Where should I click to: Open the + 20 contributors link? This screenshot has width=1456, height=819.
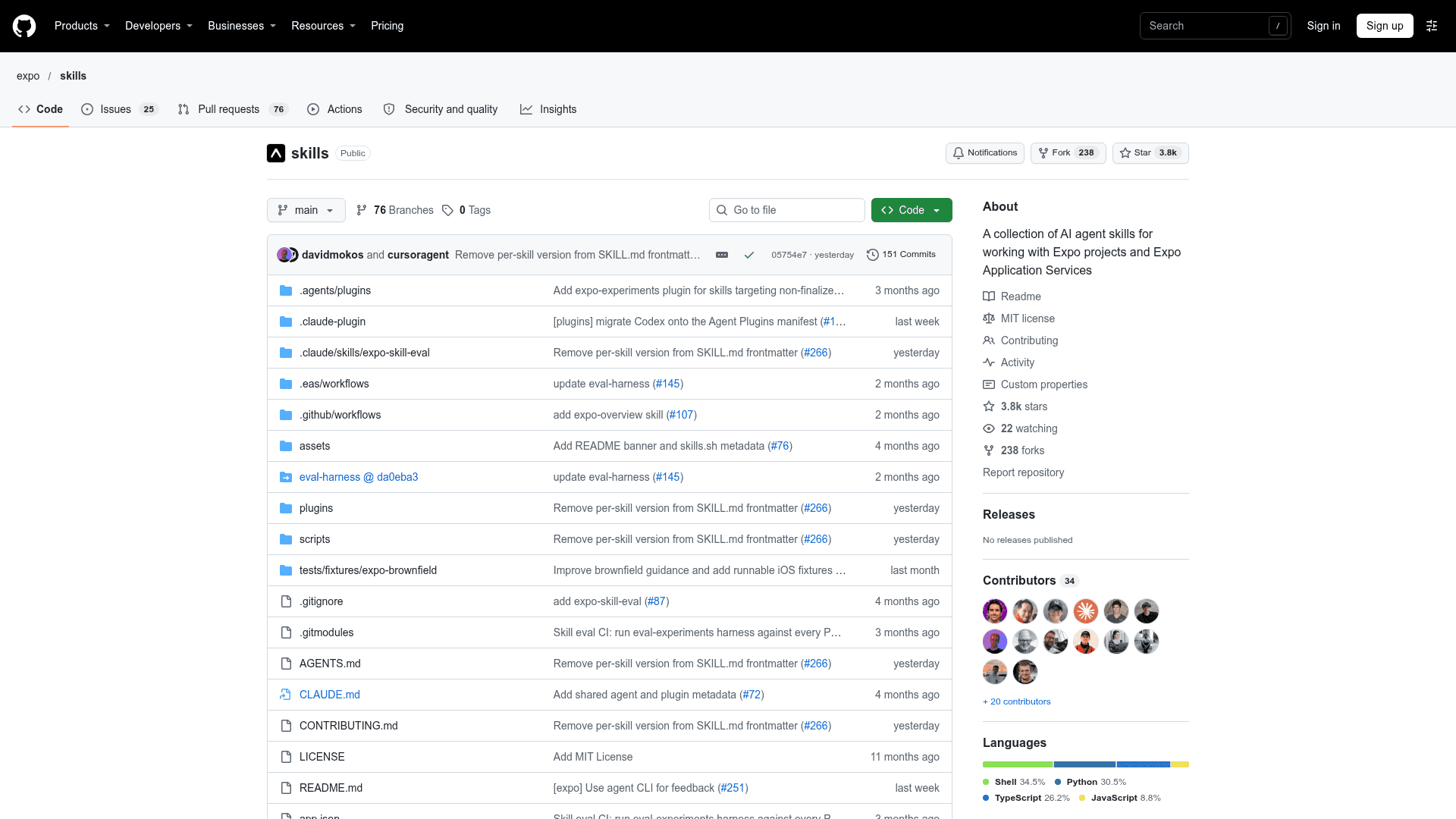point(1017,701)
